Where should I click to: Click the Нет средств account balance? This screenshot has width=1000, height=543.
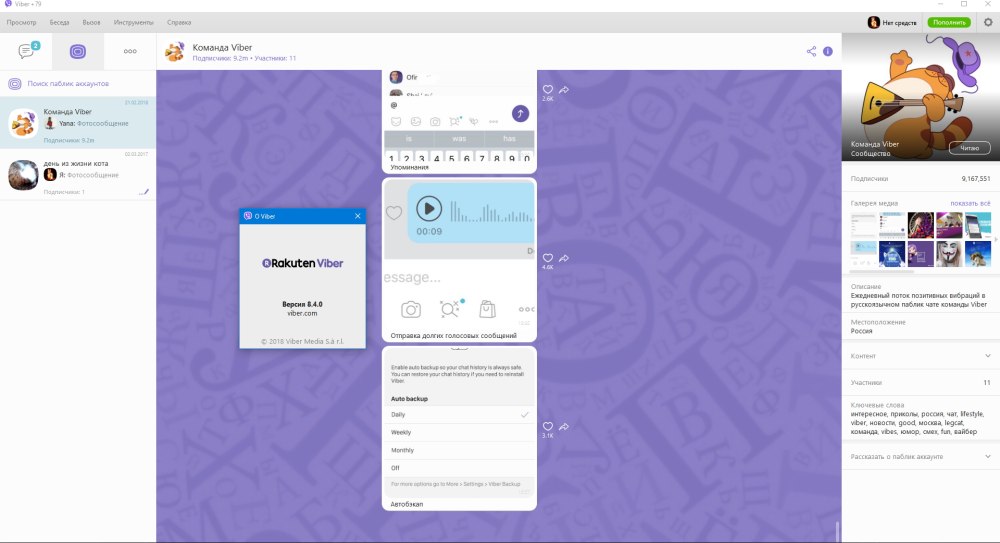coord(892,22)
